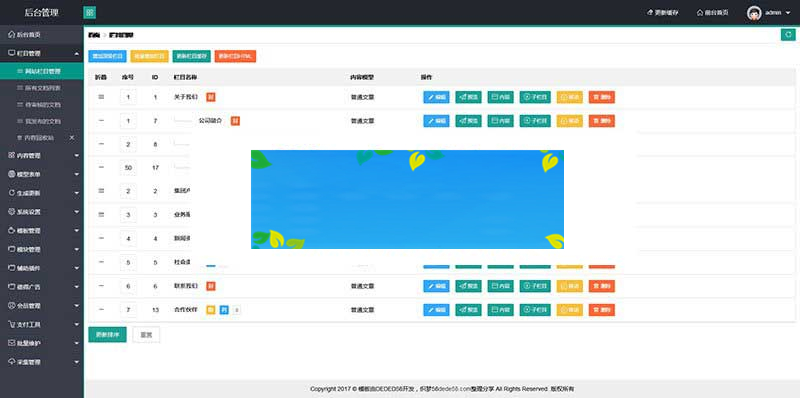Open 后台首页 in the sidebar
This screenshot has width=800, height=398.
pos(42,35)
